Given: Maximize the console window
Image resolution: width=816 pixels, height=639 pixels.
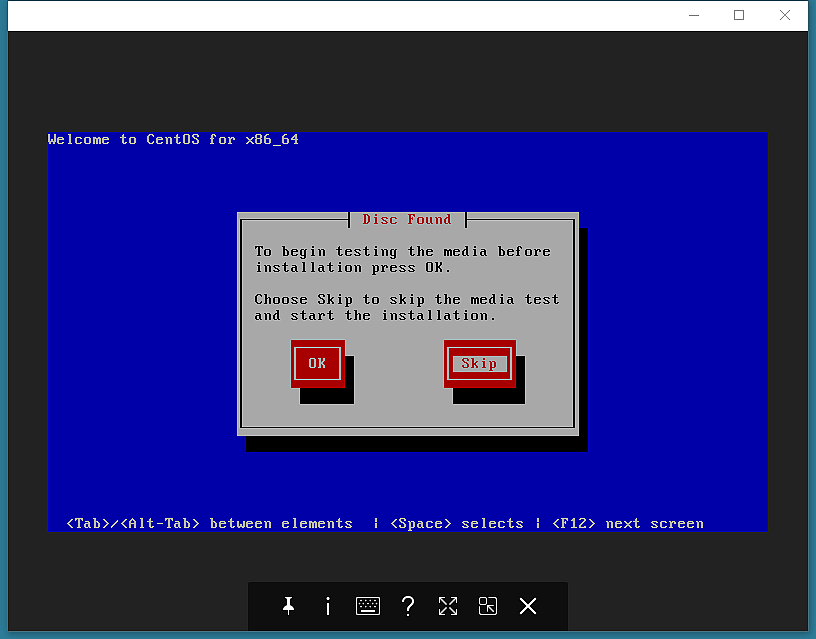Looking at the screenshot, I should [x=739, y=15].
